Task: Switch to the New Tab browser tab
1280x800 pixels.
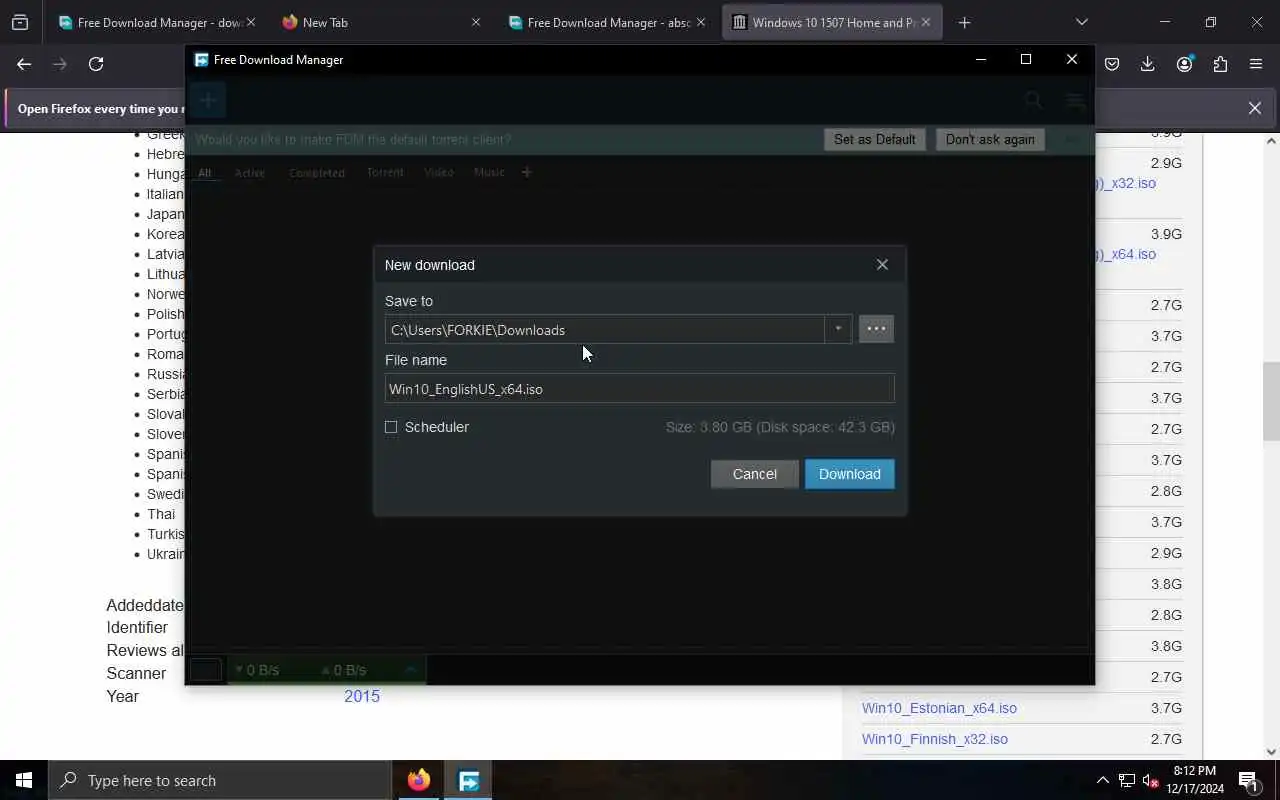Action: tap(382, 22)
